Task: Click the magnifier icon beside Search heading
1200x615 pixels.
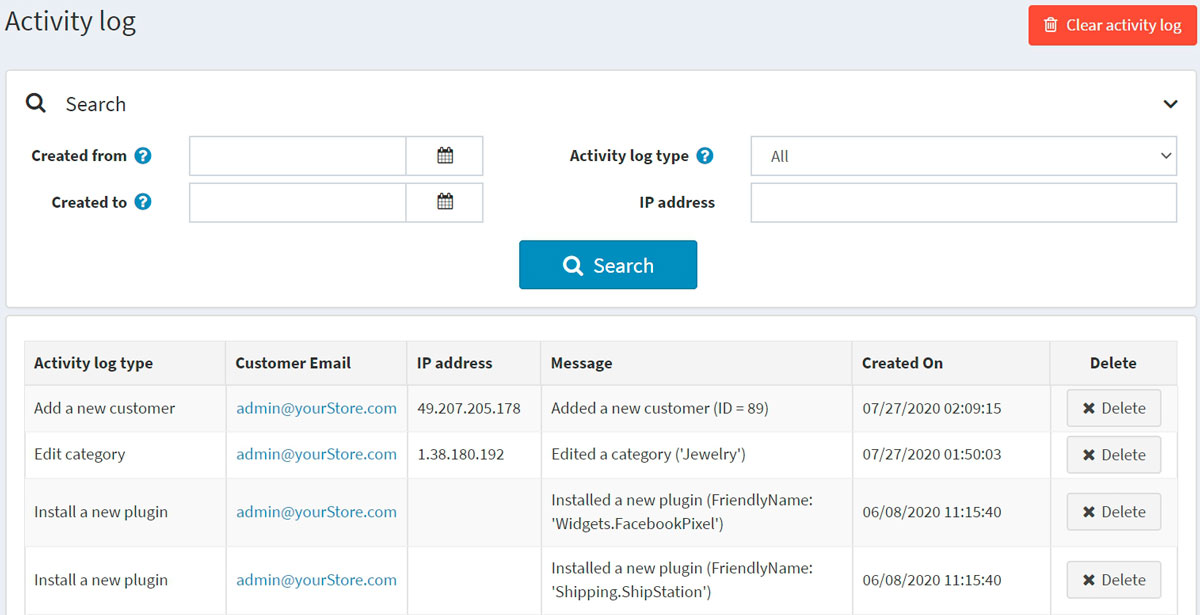Action: (36, 104)
